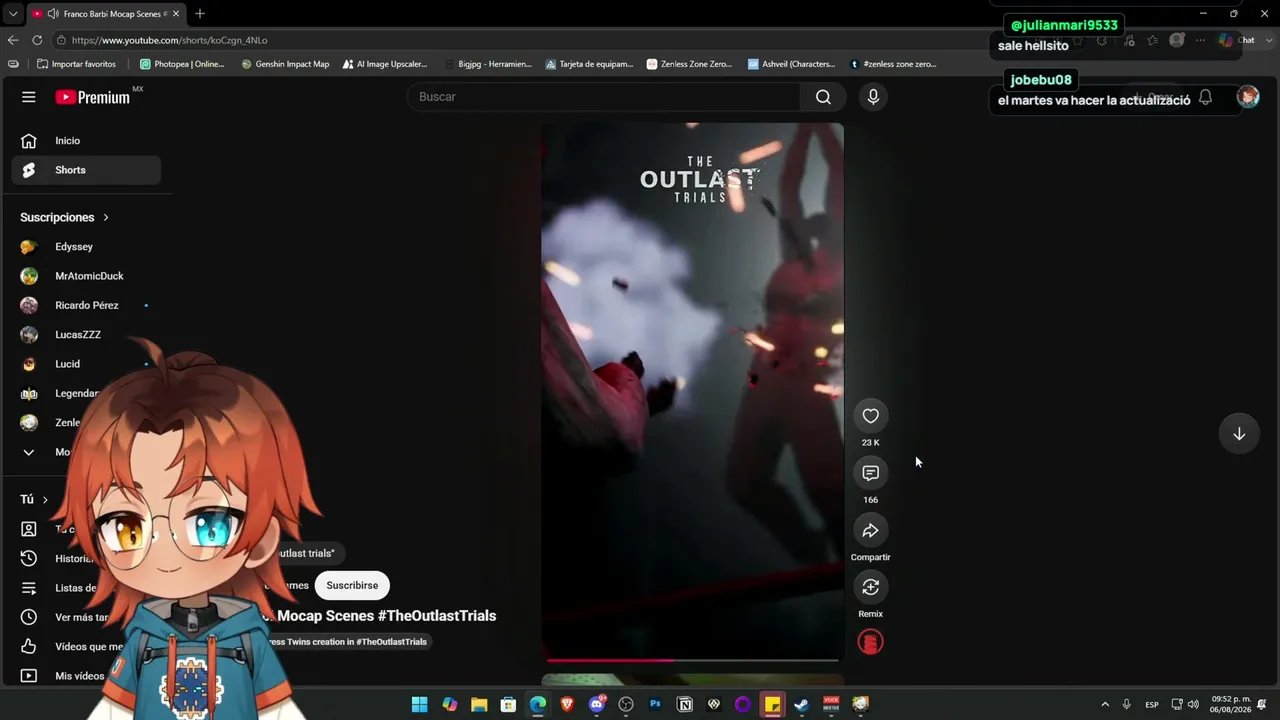This screenshot has width=1280, height=720.
Task: Open Steam from the taskbar
Action: (801, 705)
